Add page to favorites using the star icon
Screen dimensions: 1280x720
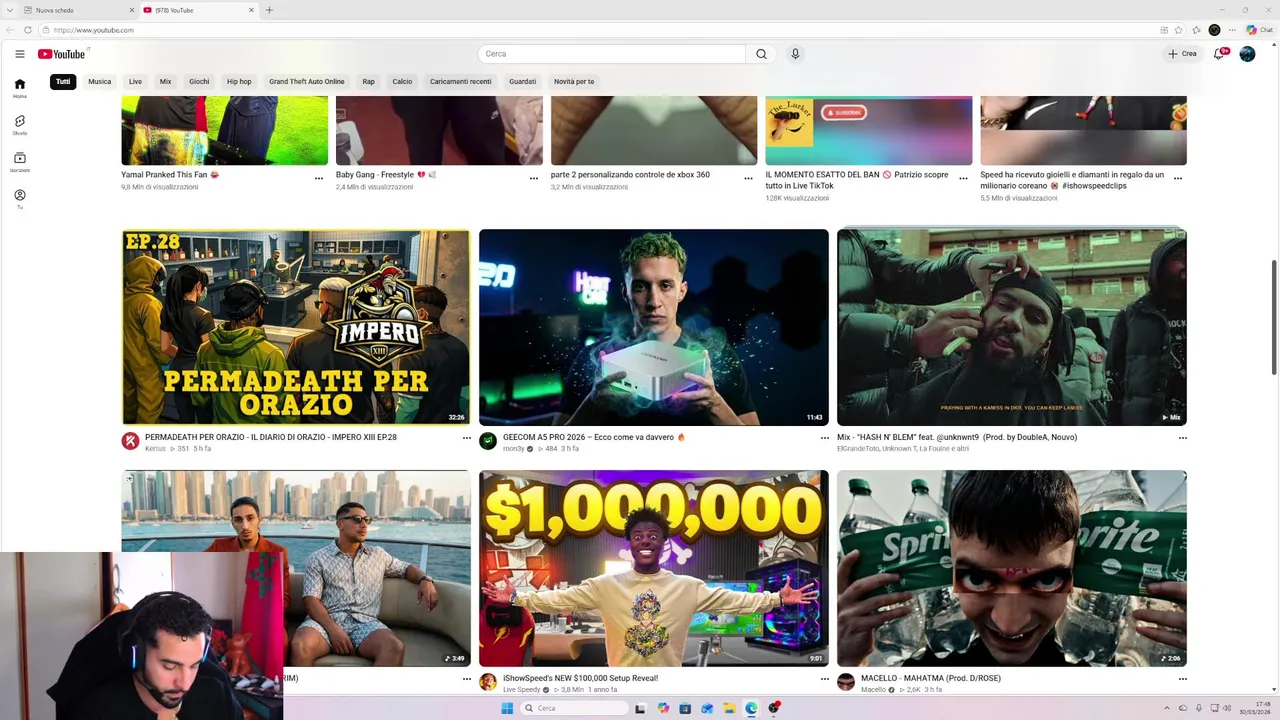click(1178, 30)
